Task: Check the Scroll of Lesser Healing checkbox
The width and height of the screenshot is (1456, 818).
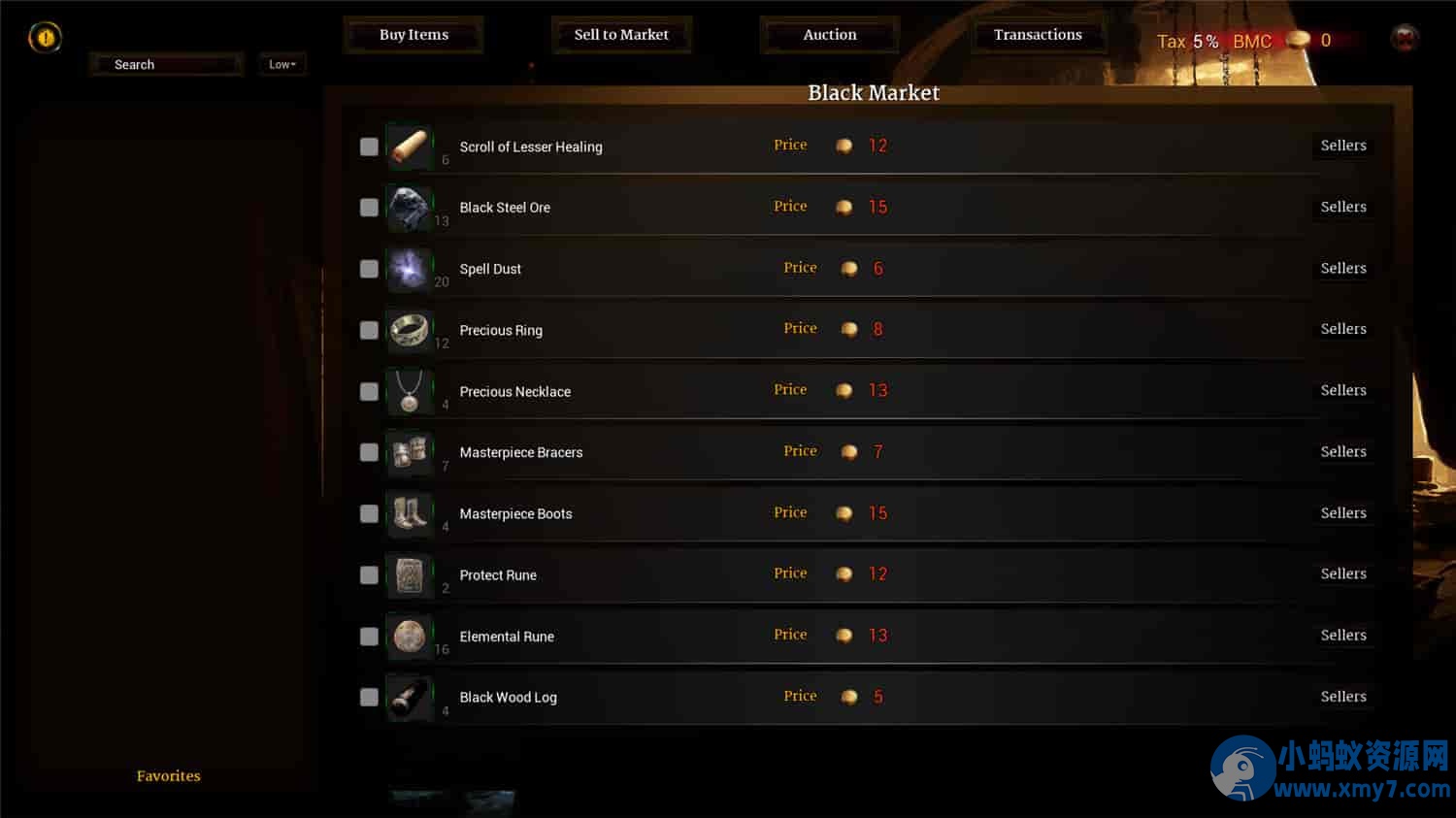Action: click(369, 147)
